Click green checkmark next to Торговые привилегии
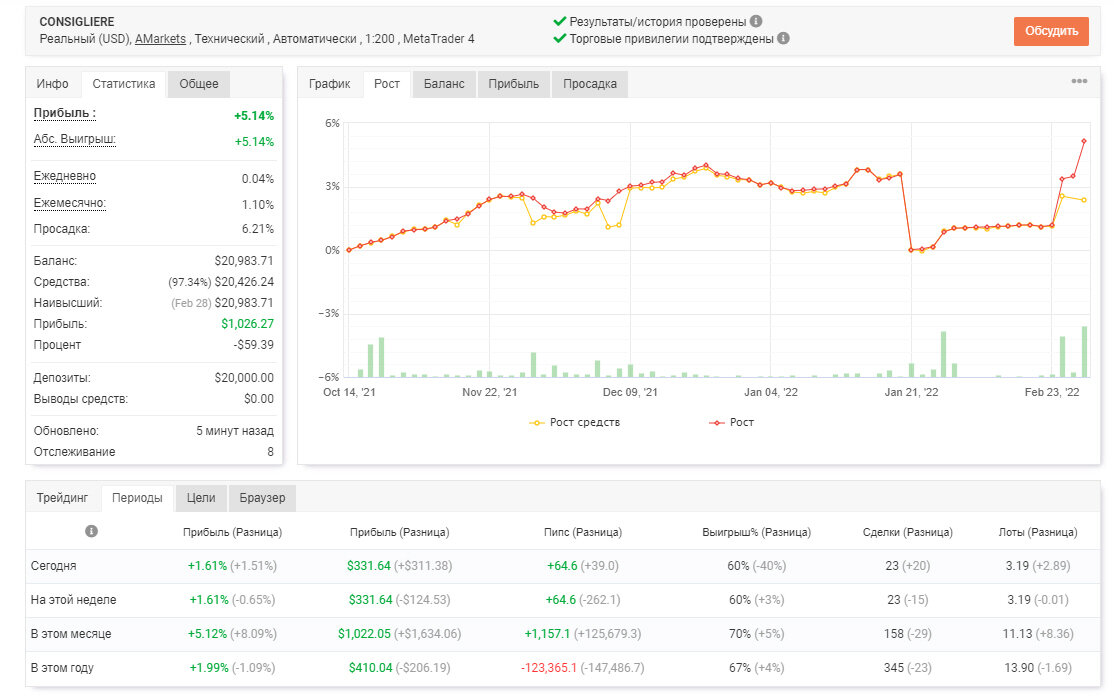This screenshot has width=1114, height=698. click(559, 38)
